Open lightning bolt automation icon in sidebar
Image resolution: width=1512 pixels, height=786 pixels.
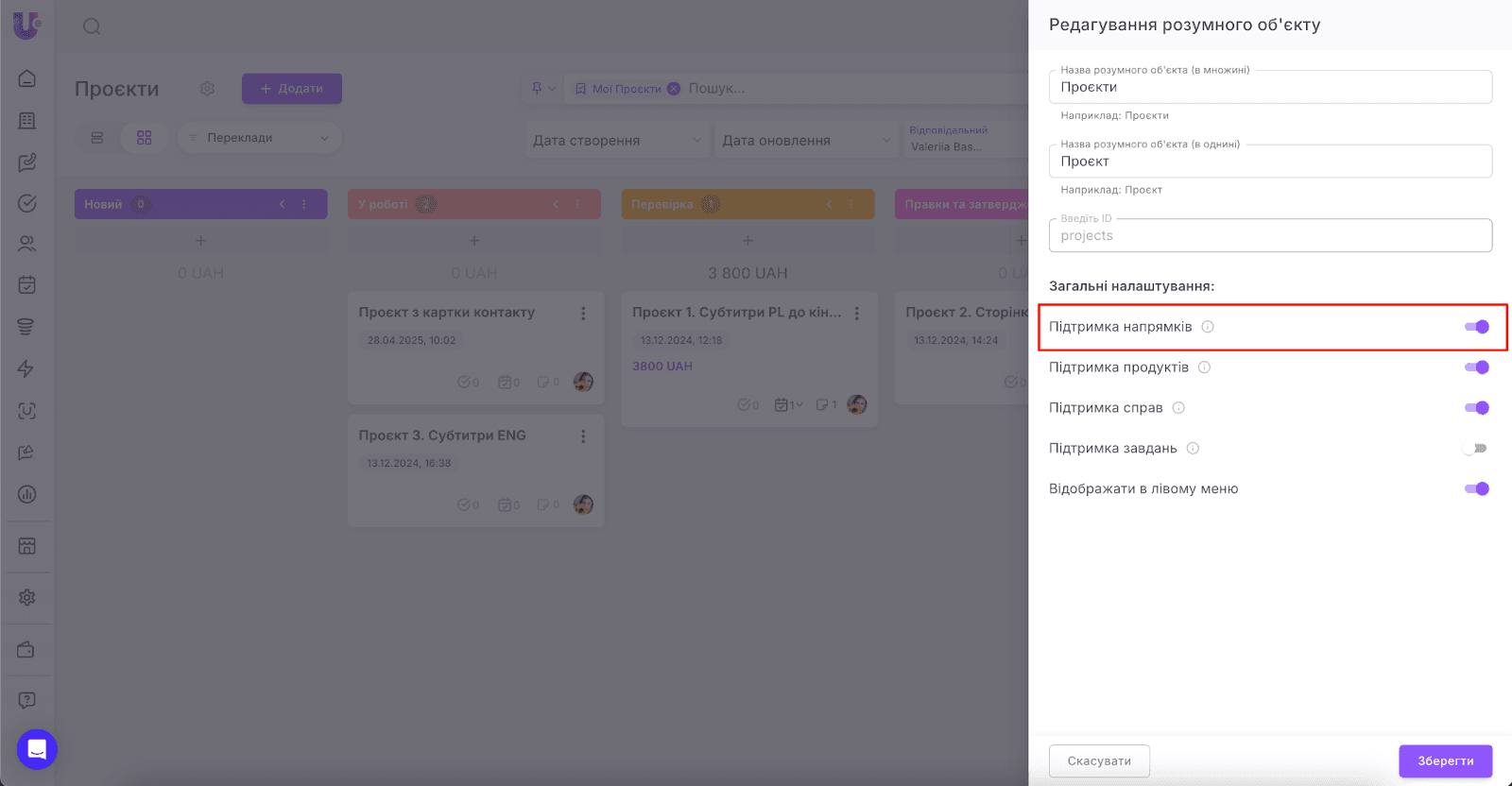coord(26,368)
